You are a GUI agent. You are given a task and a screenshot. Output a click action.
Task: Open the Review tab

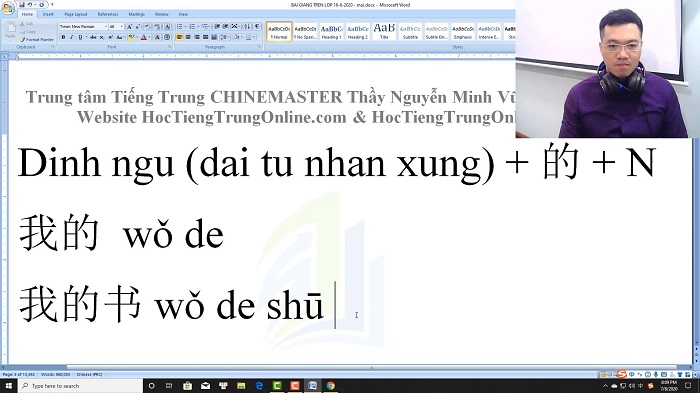point(162,14)
